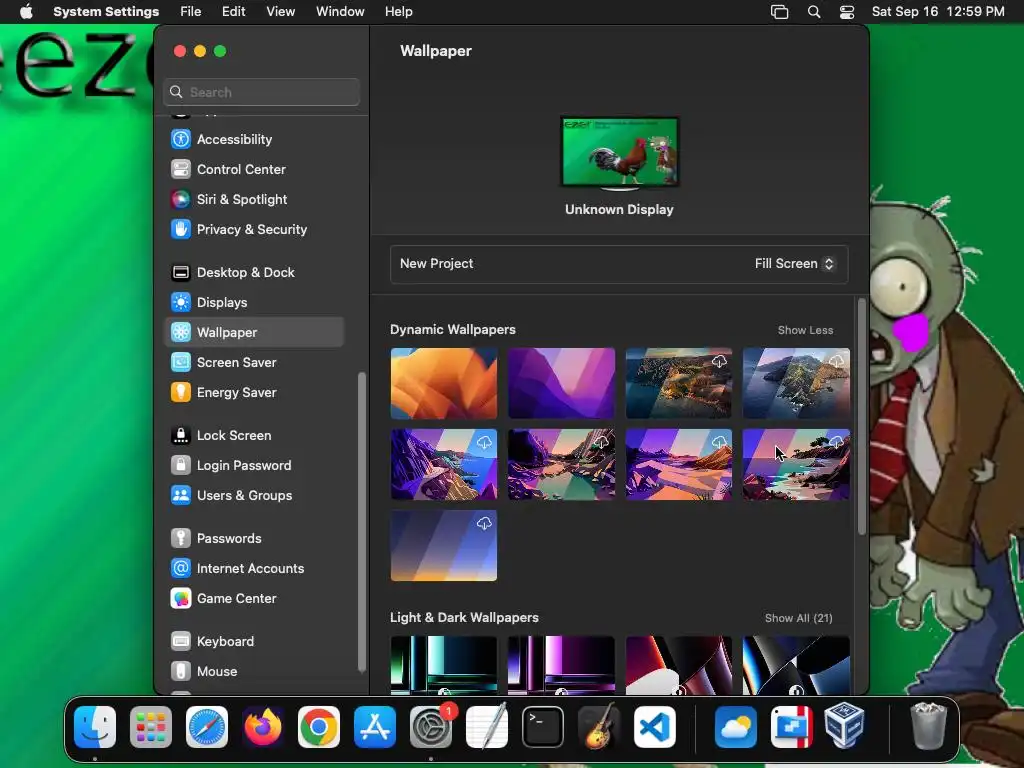
Task: Open the View menu
Action: pyautogui.click(x=281, y=11)
